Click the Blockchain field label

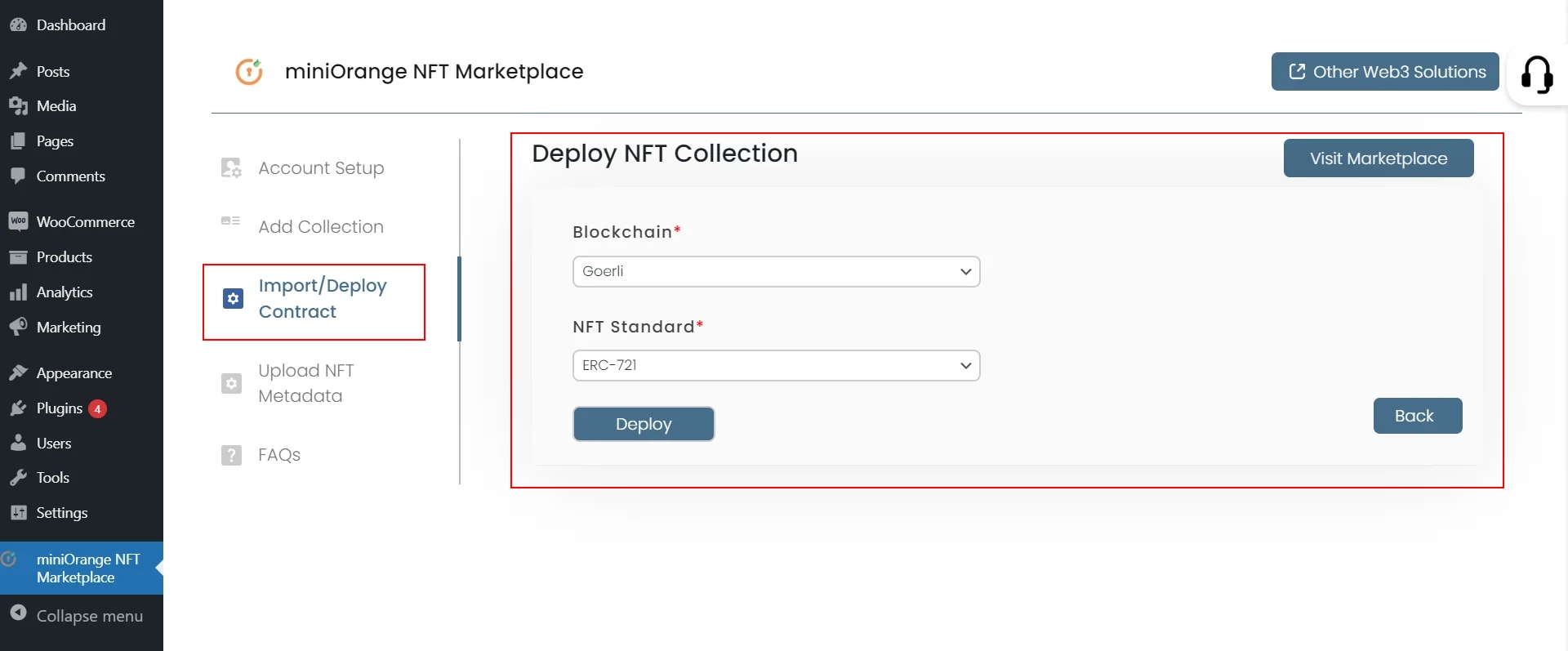[x=626, y=232]
